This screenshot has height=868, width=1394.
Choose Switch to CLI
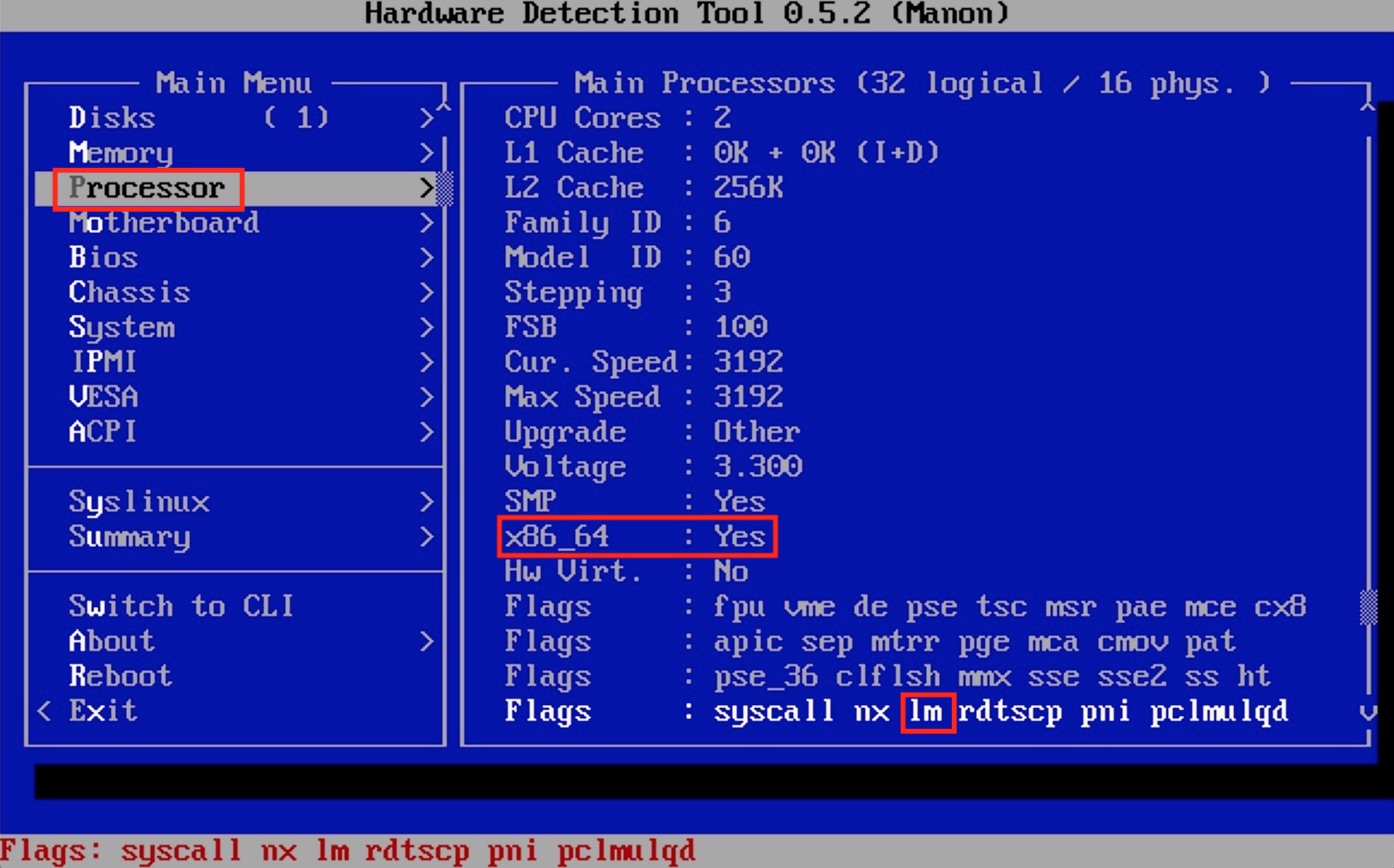pos(181,607)
